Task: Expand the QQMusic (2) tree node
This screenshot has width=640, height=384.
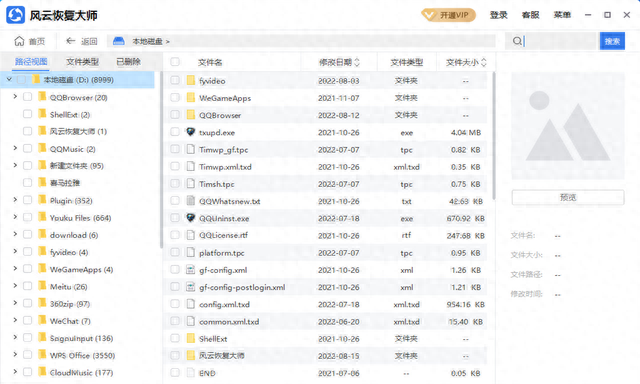Action: coord(15,148)
